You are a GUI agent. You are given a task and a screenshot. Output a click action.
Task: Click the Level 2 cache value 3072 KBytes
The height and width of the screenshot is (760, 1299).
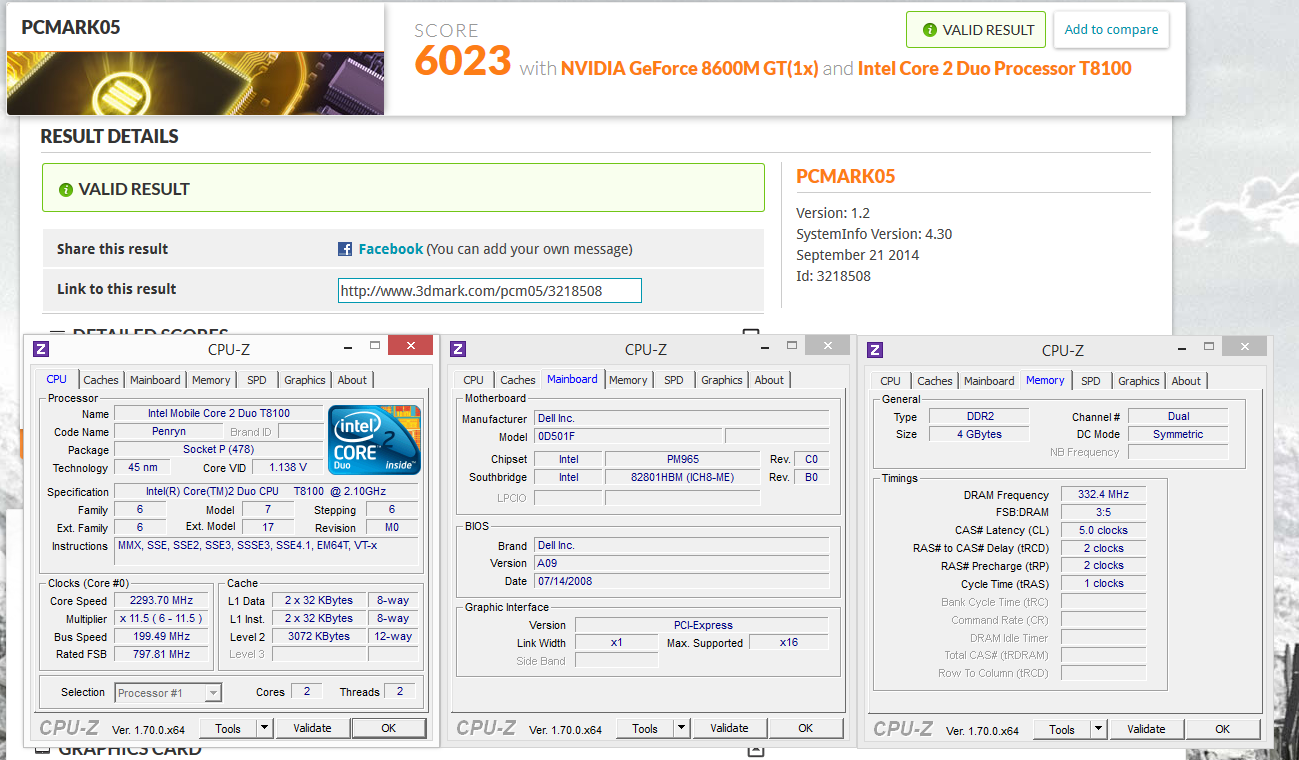click(x=318, y=636)
